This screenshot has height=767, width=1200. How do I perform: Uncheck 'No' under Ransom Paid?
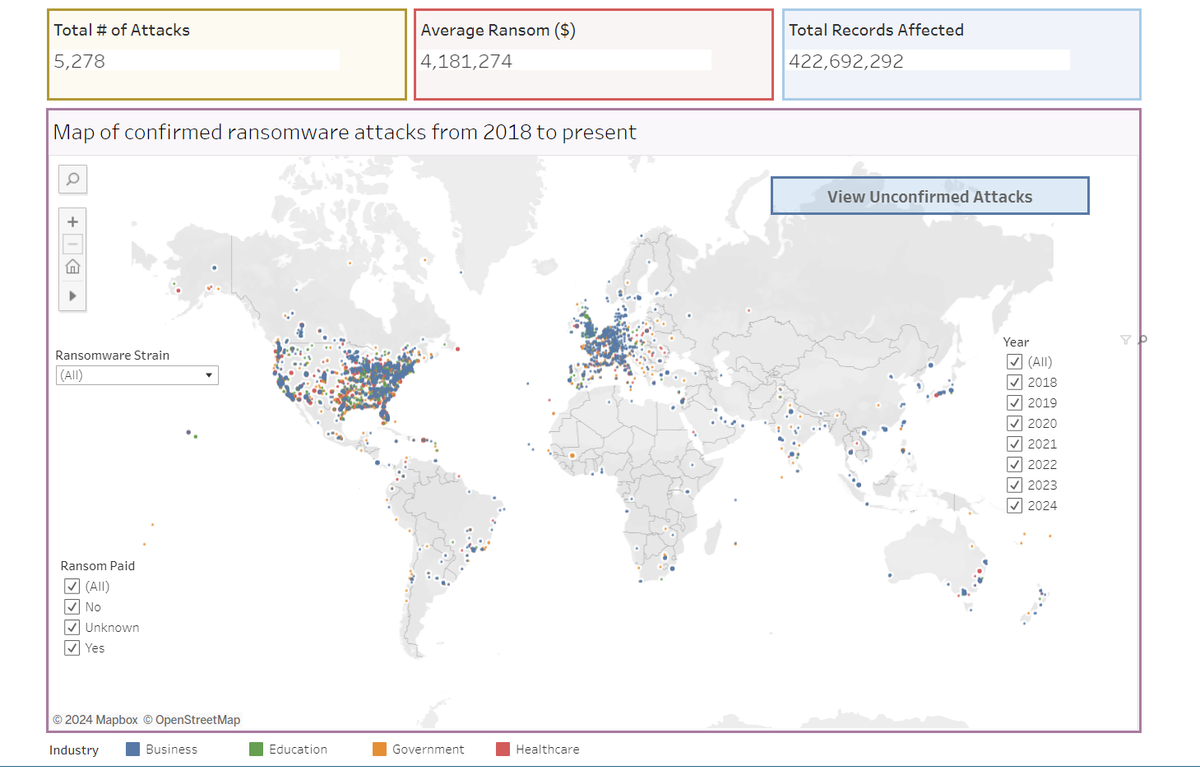[x=71, y=606]
